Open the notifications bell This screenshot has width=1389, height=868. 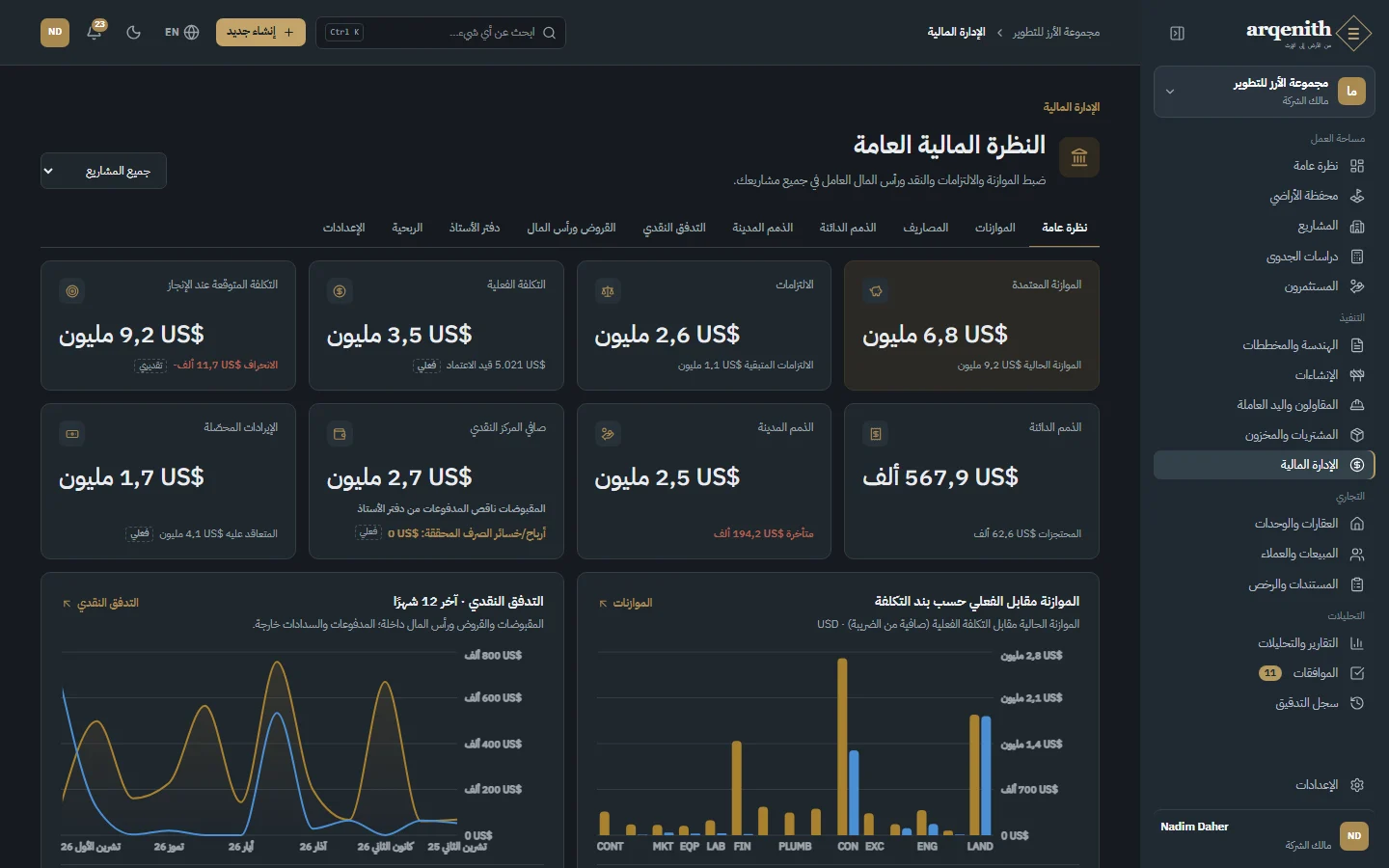tap(95, 32)
